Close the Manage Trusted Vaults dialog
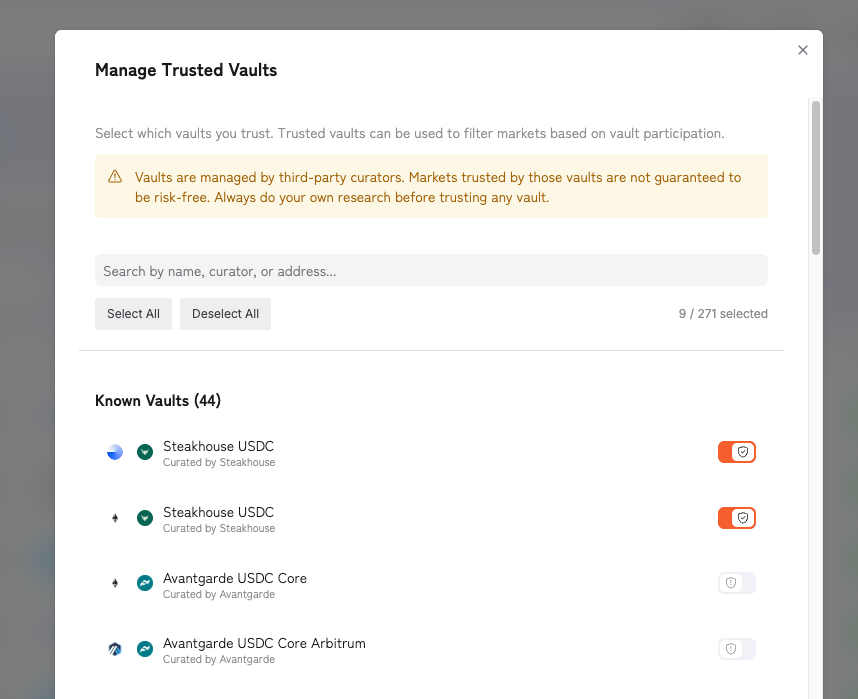This screenshot has height=699, width=858. [x=803, y=50]
